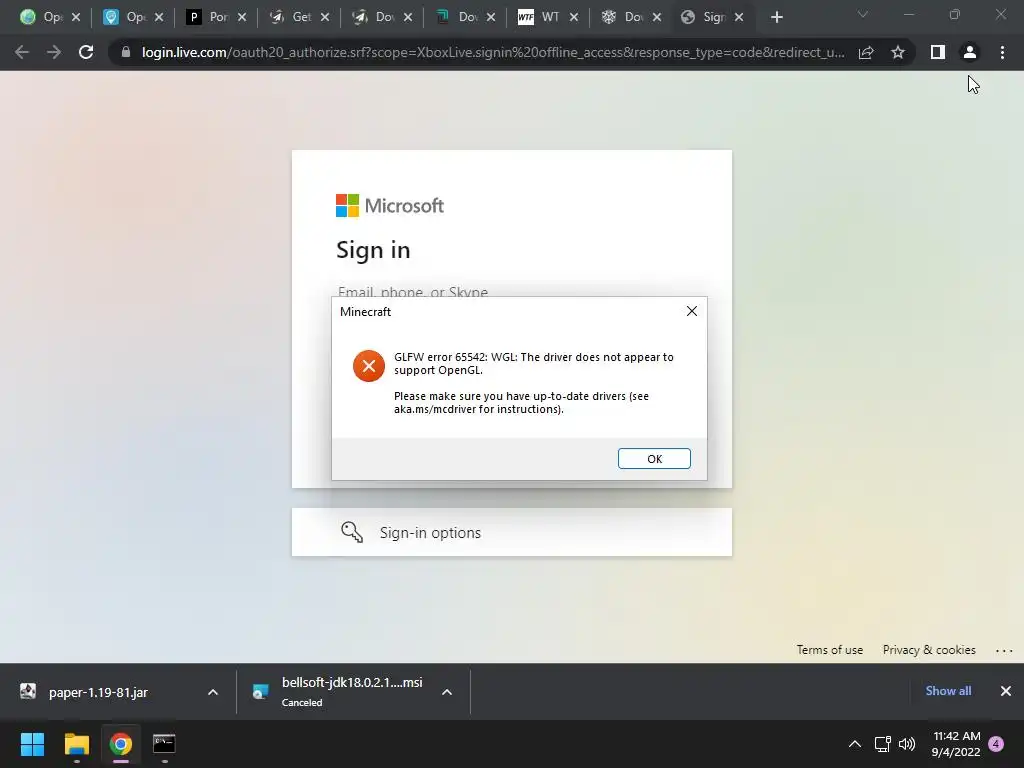Open the notification badge showing 4
Image resolution: width=1024 pixels, height=768 pixels.
(996, 744)
